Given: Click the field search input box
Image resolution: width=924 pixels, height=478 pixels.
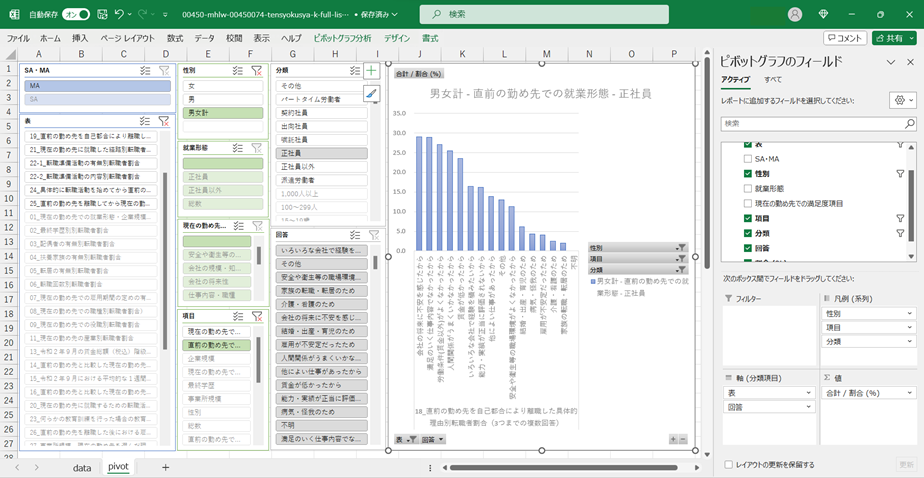Looking at the screenshot, I should coord(818,124).
